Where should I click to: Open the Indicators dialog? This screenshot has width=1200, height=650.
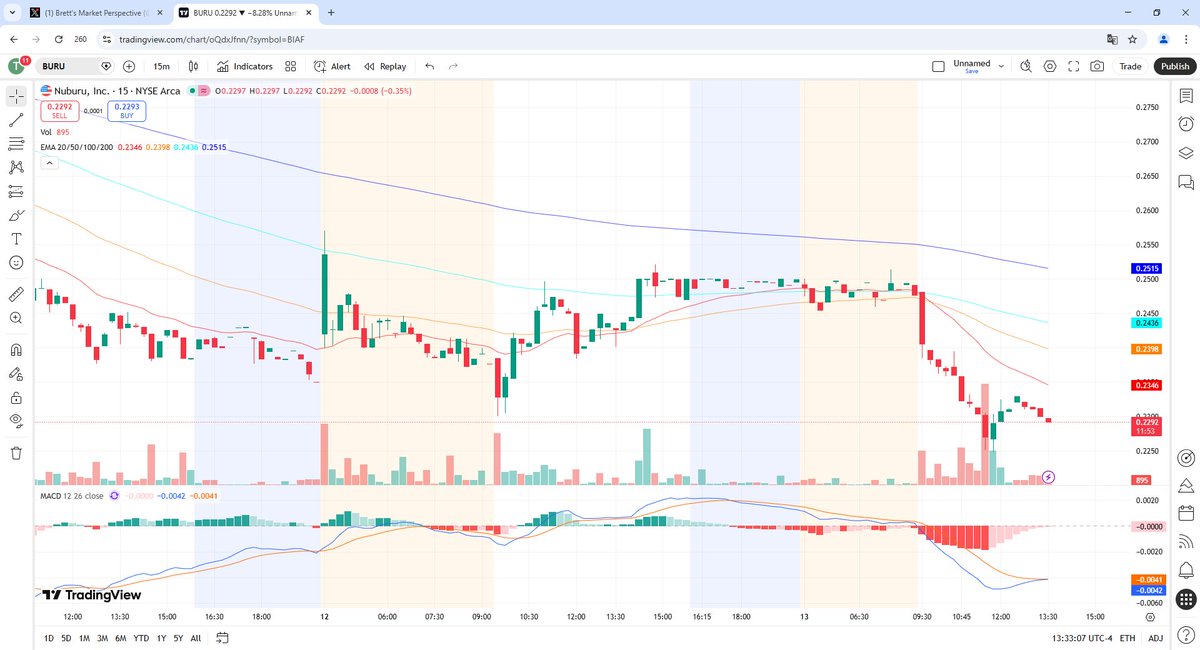pyautogui.click(x=244, y=66)
